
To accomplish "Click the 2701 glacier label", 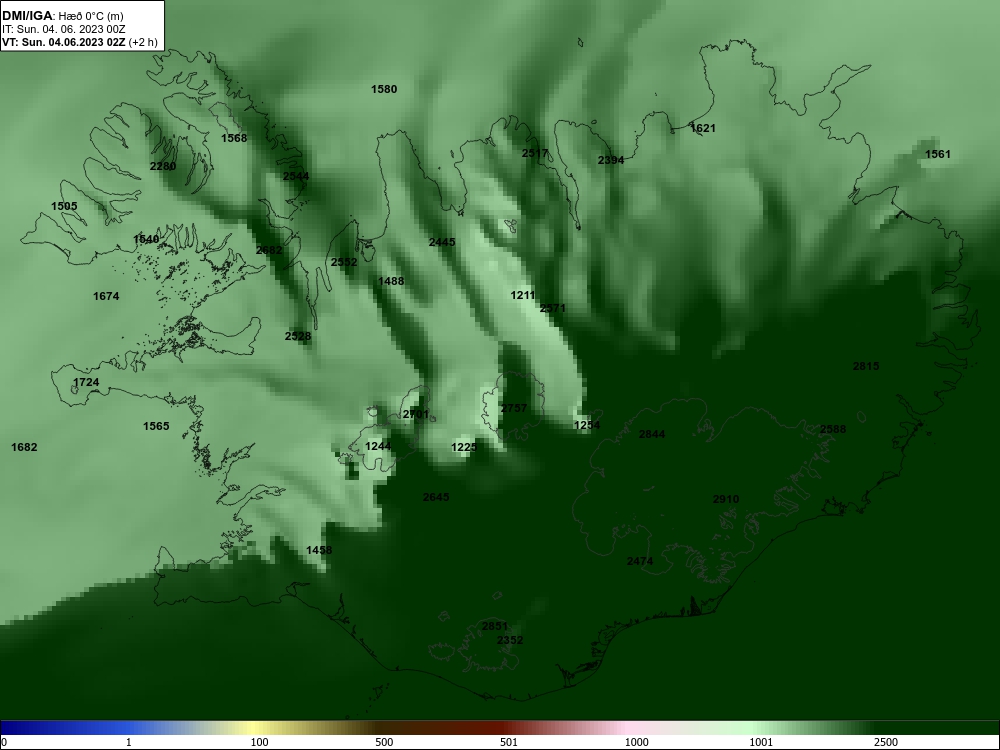I will (416, 415).
